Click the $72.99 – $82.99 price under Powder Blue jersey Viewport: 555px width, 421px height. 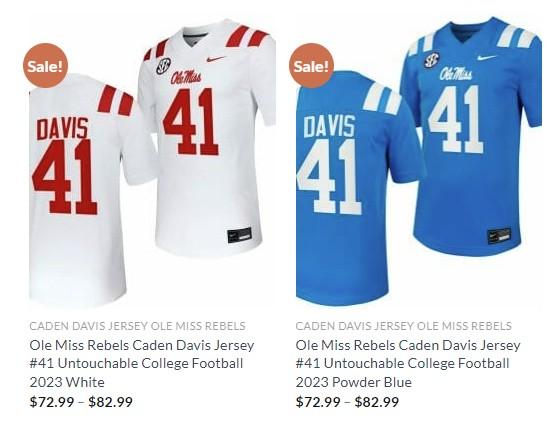(x=347, y=402)
